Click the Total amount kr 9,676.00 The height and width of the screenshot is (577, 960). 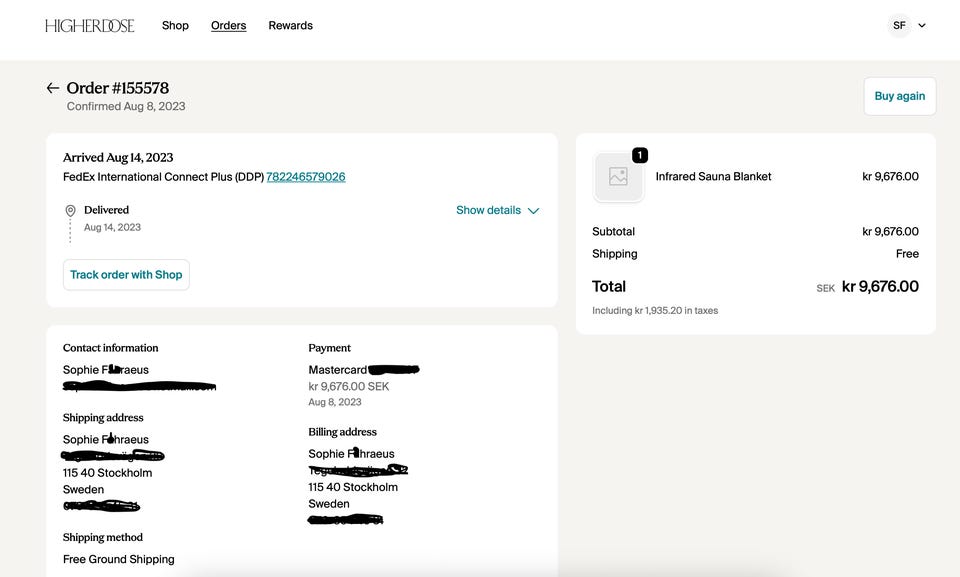point(879,287)
